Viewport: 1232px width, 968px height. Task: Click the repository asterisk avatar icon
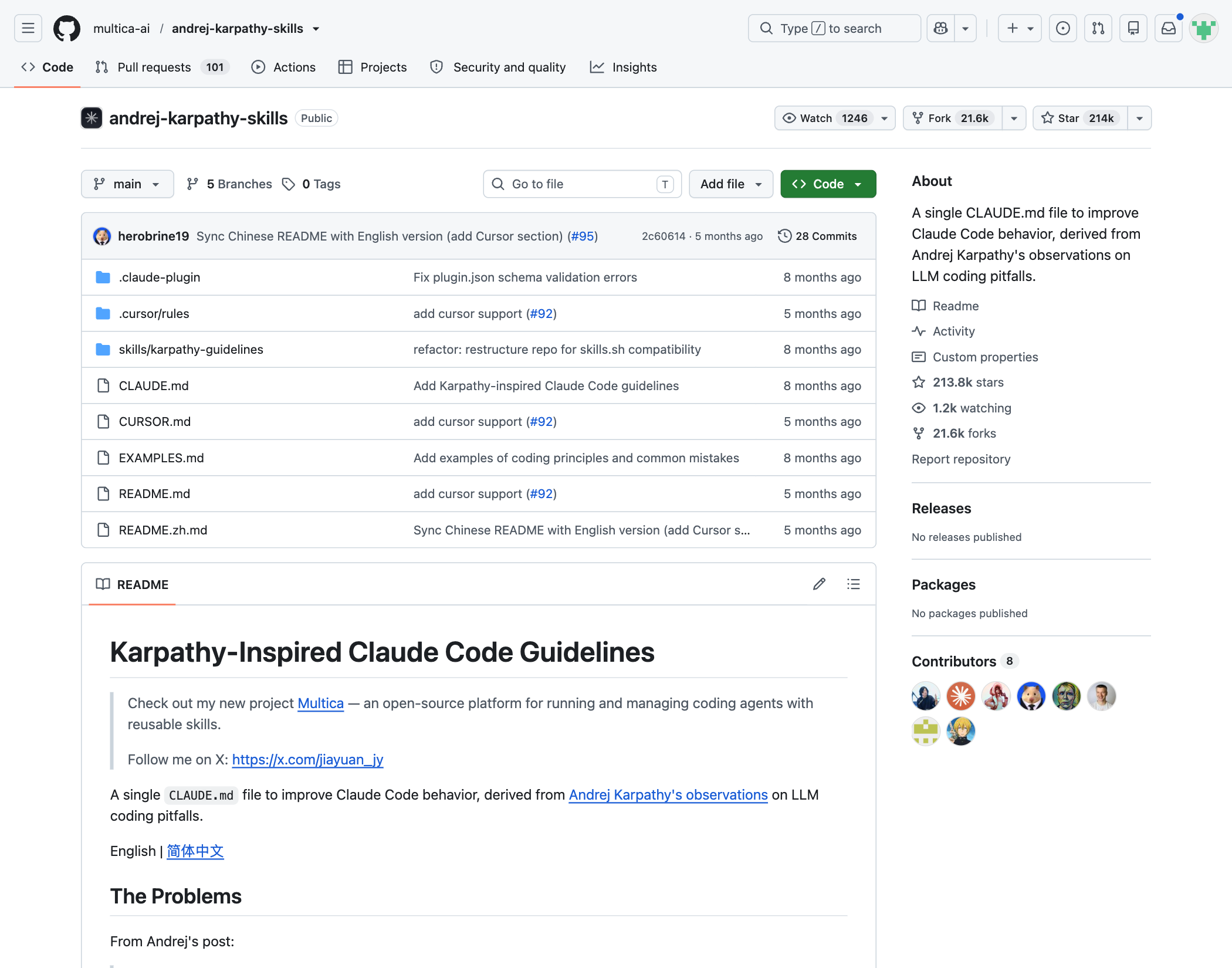pyautogui.click(x=92, y=118)
